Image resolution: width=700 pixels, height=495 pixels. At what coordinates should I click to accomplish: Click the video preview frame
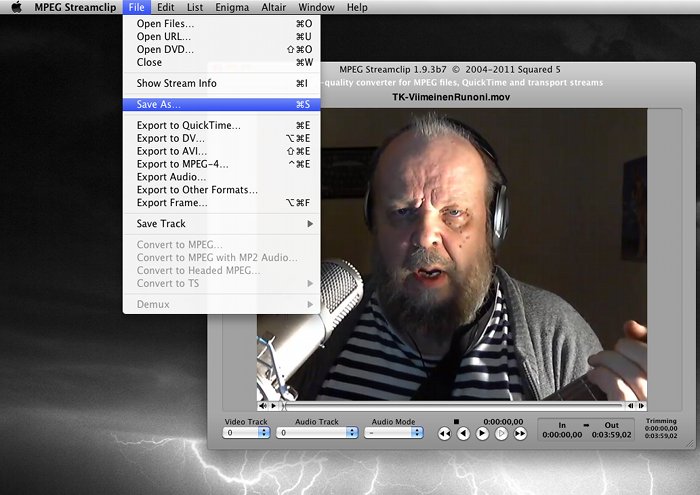pyautogui.click(x=452, y=254)
